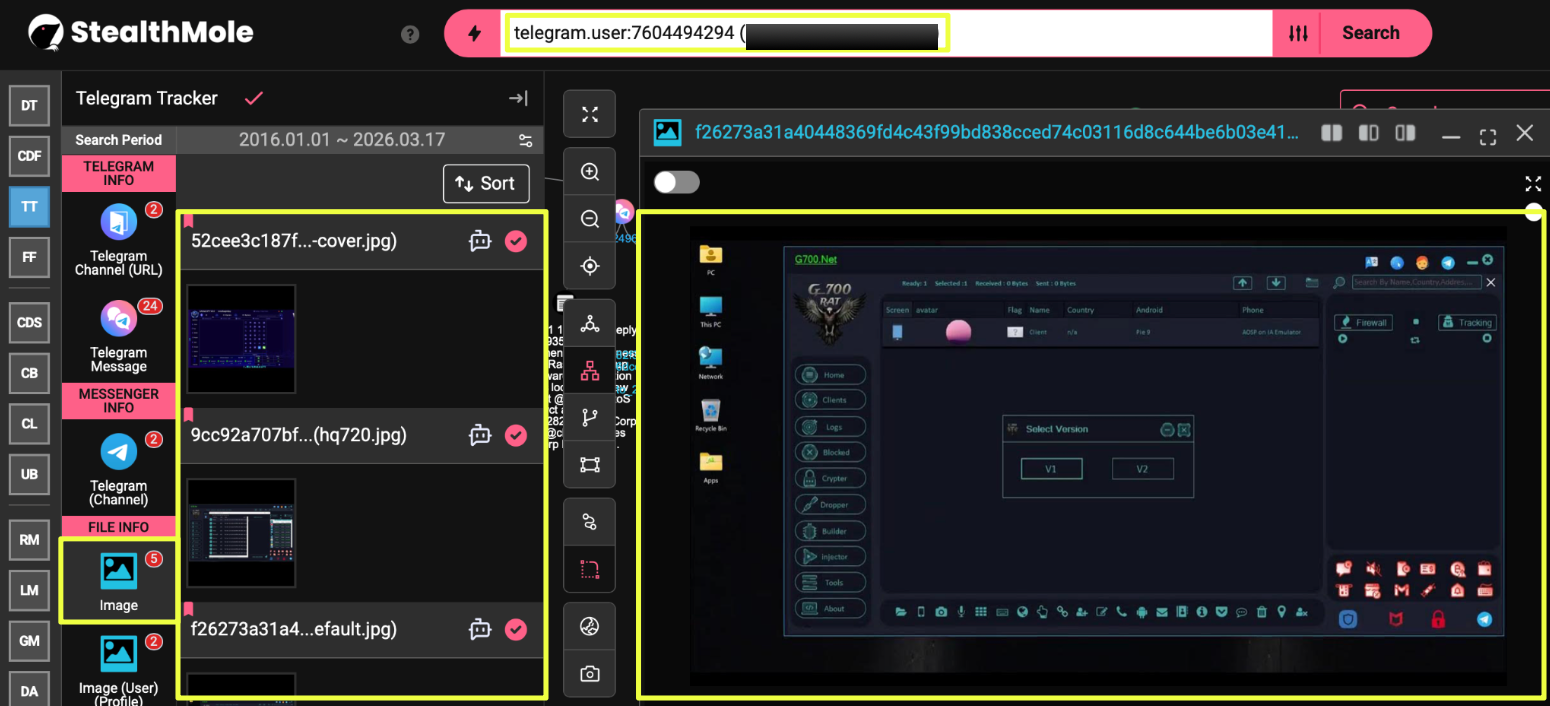
Task: Click the Search button
Action: tap(1370, 33)
